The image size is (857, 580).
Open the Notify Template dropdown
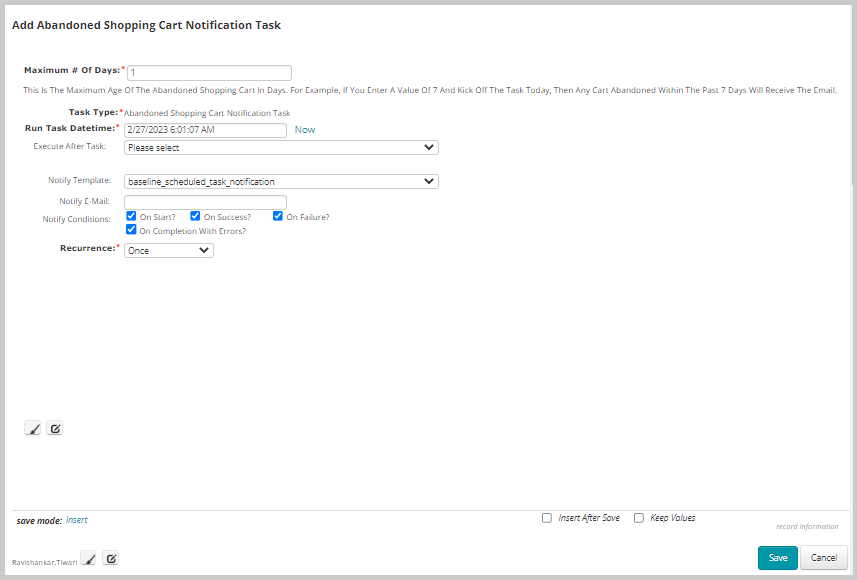[x=281, y=181]
